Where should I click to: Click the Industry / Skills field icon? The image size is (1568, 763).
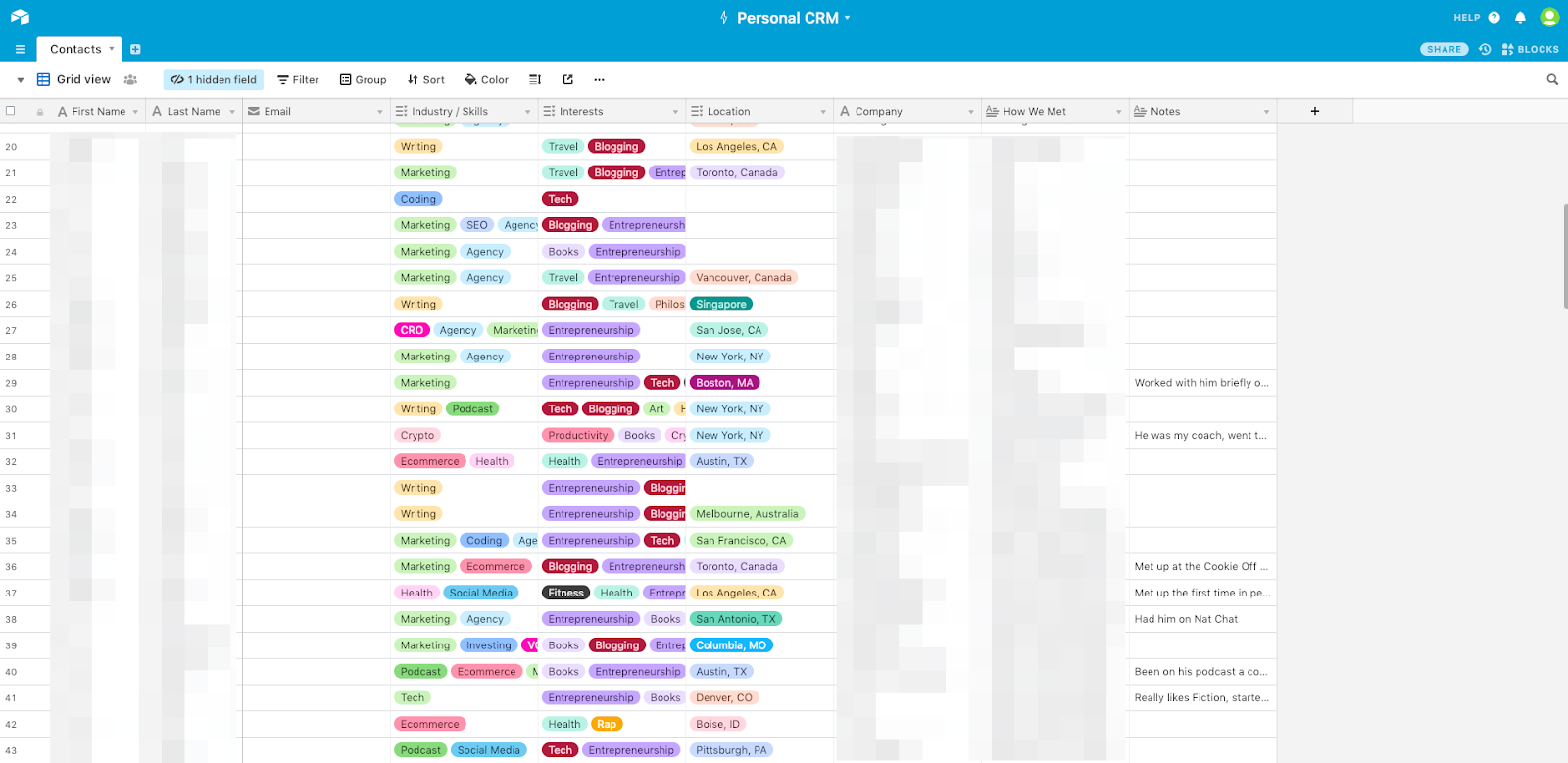(401, 111)
